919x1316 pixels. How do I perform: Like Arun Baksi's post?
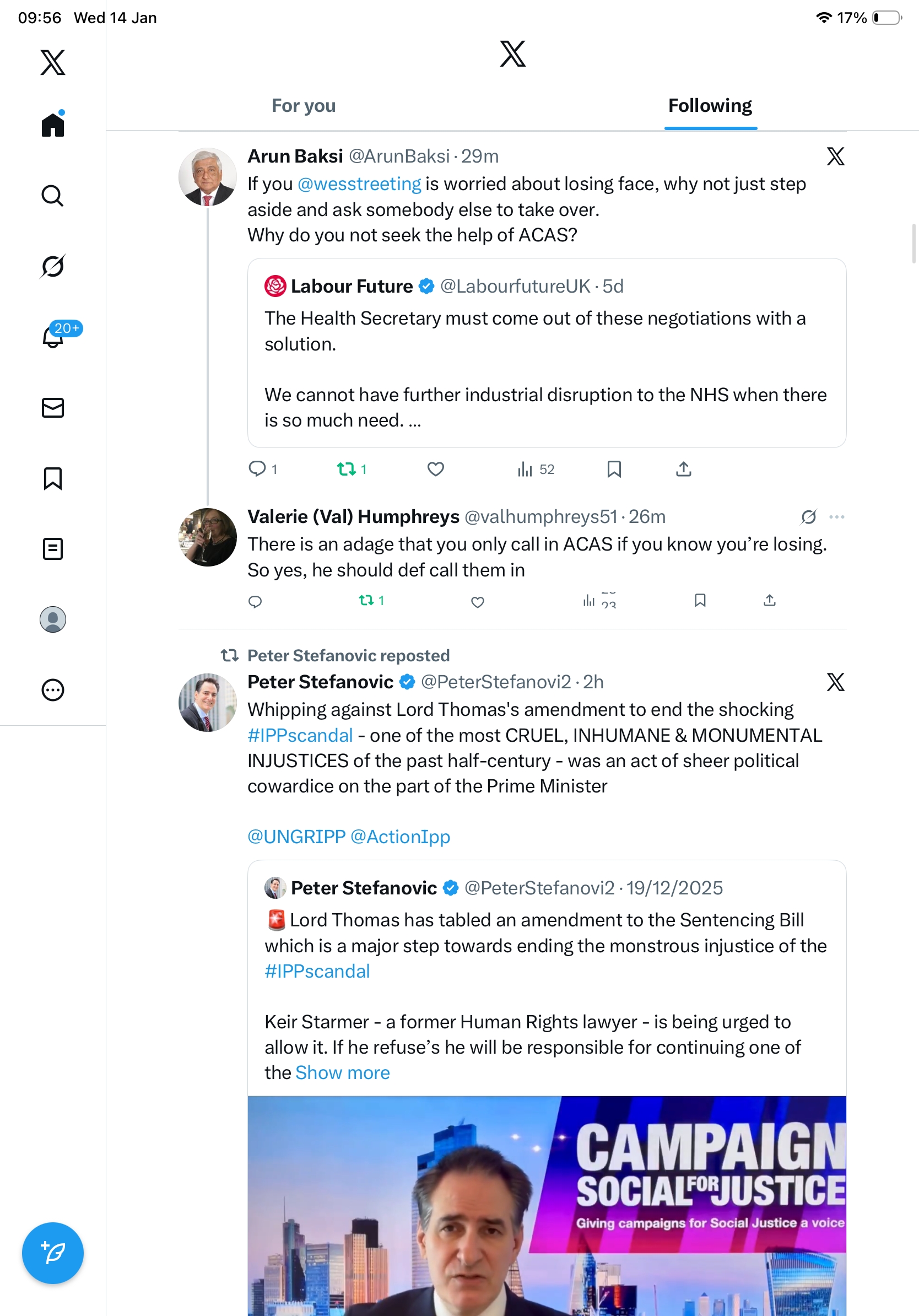pos(435,470)
